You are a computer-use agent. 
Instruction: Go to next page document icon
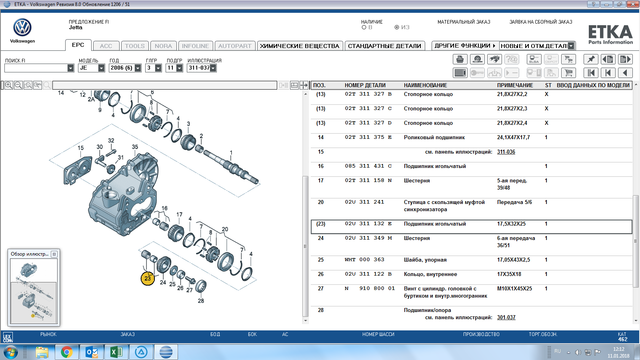coord(625,59)
